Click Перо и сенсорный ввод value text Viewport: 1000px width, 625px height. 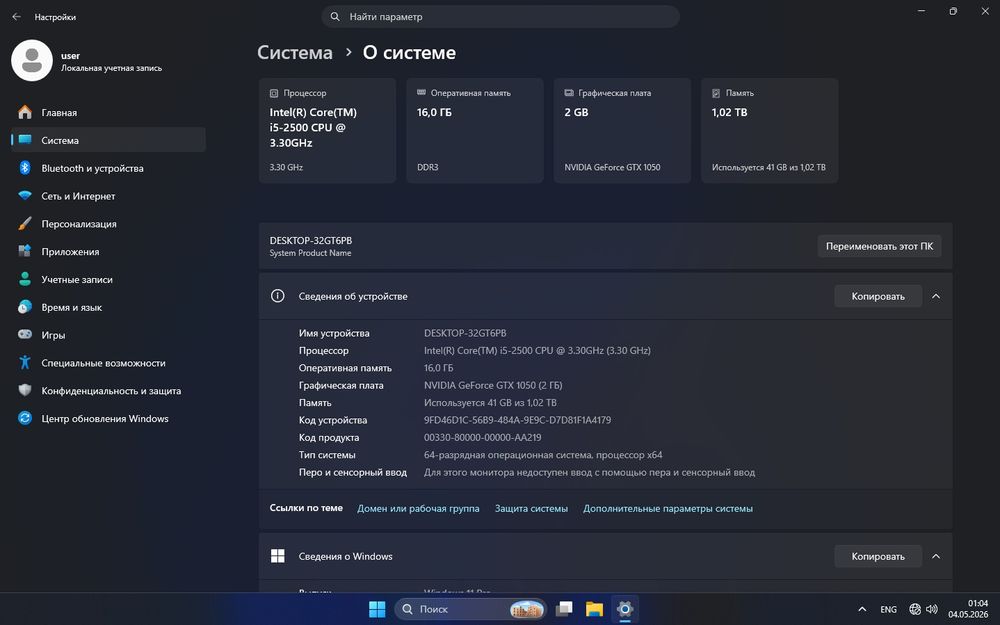(589, 473)
